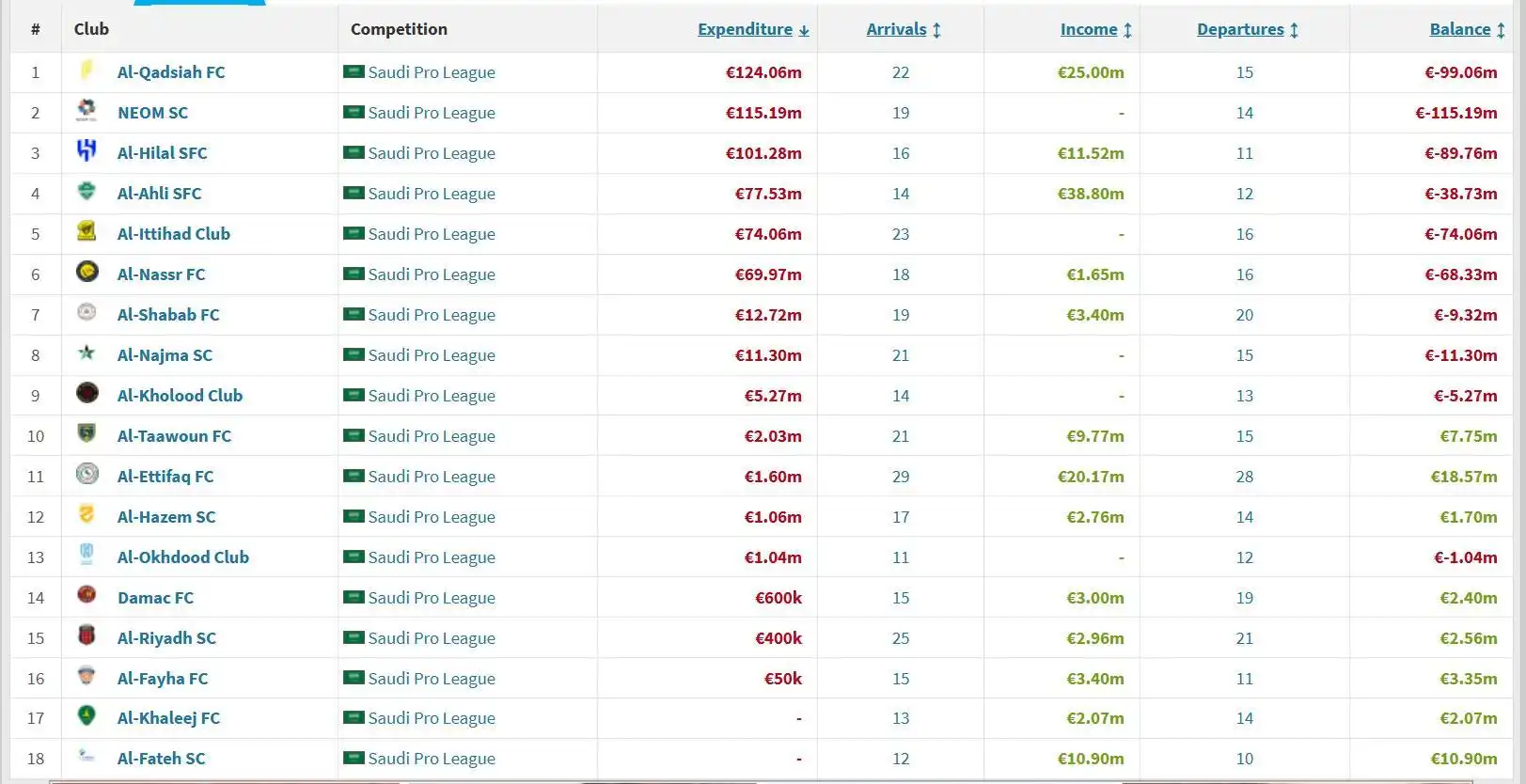Click the Al-Nassr FC crest icon

tap(87, 272)
